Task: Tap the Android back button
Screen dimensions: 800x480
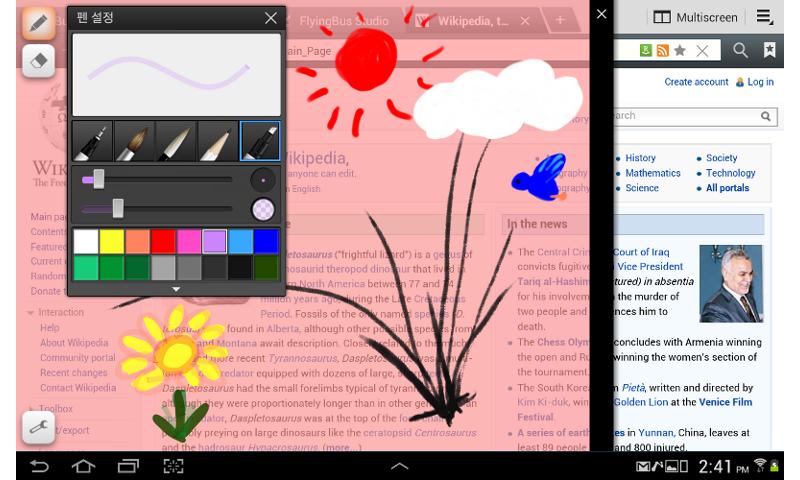Action: [x=39, y=466]
